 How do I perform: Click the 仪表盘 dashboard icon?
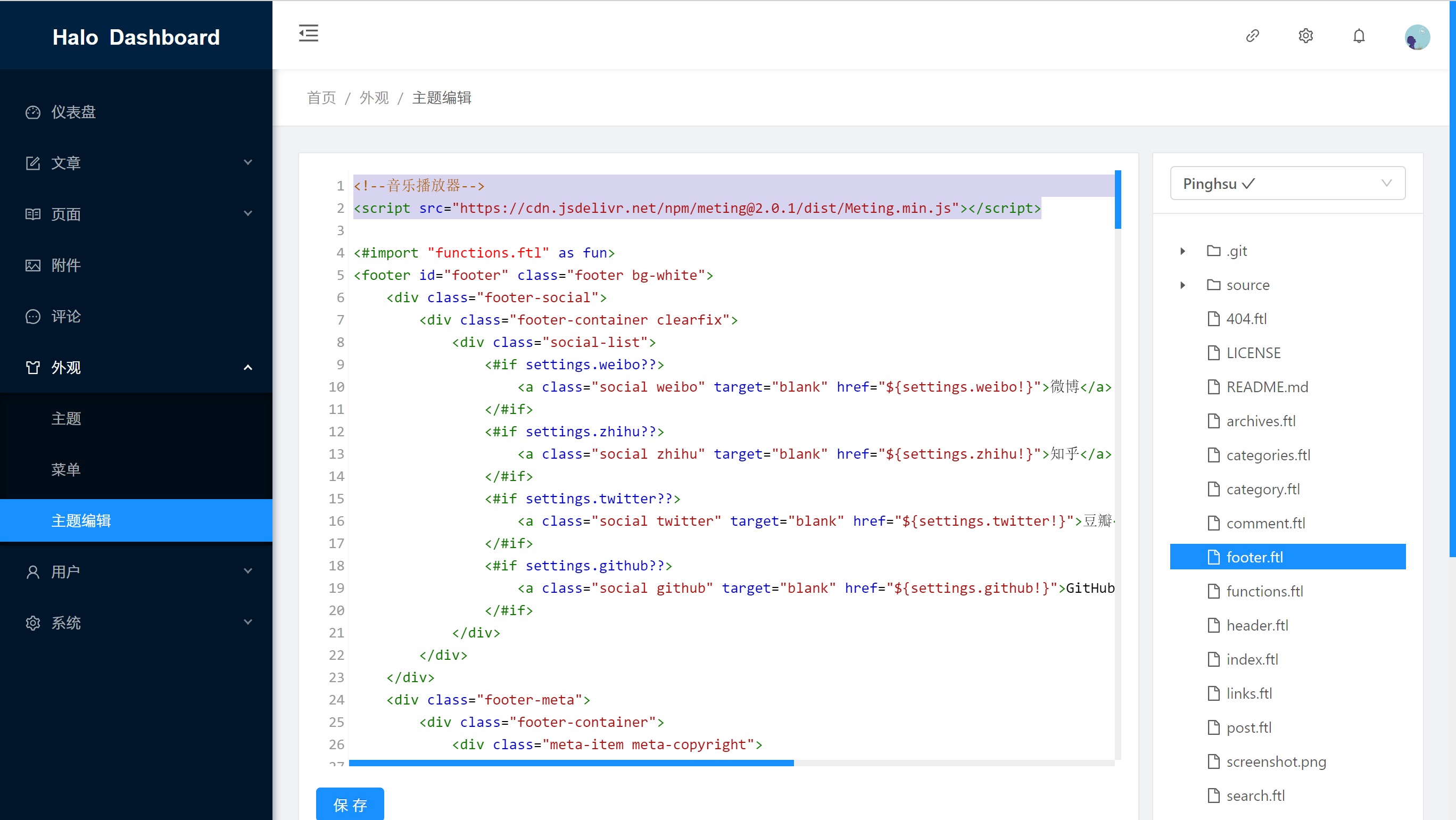pos(33,112)
